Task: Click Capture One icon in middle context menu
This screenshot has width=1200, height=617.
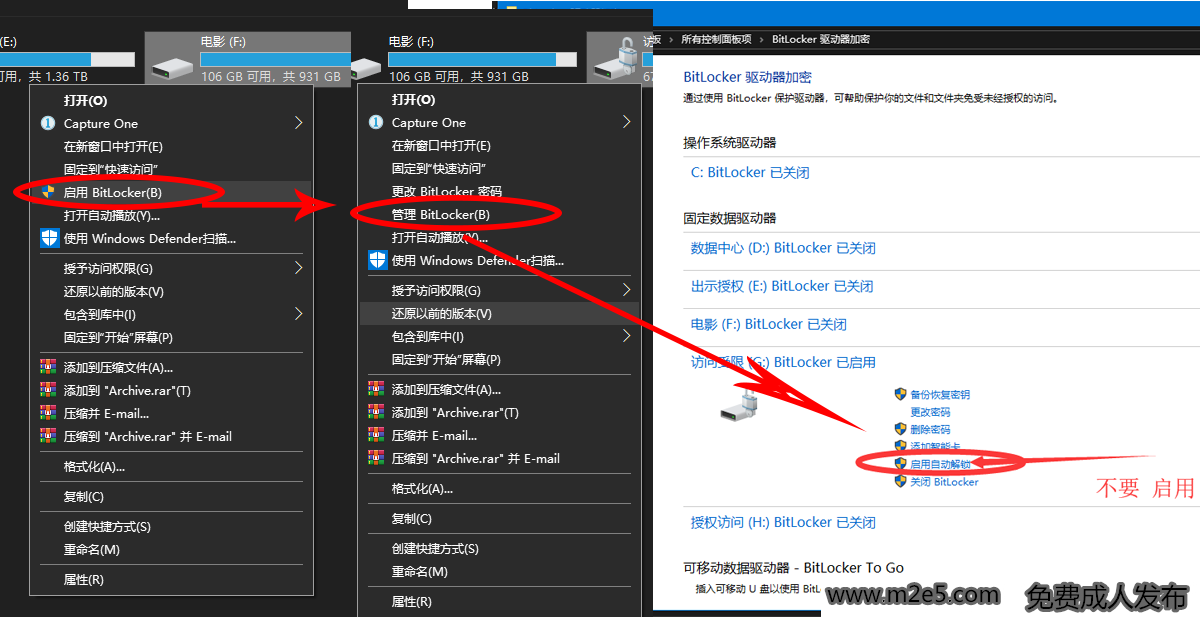Action: (376, 122)
